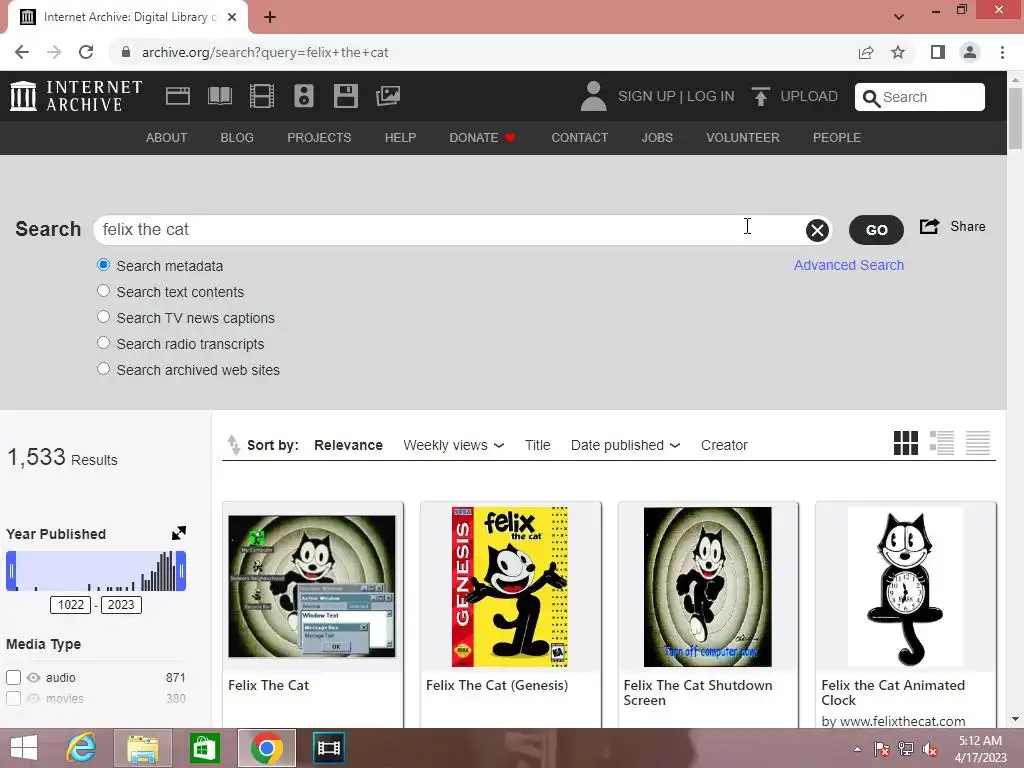1024x768 pixels.
Task: Click the upload arrow icon
Action: coord(760,96)
